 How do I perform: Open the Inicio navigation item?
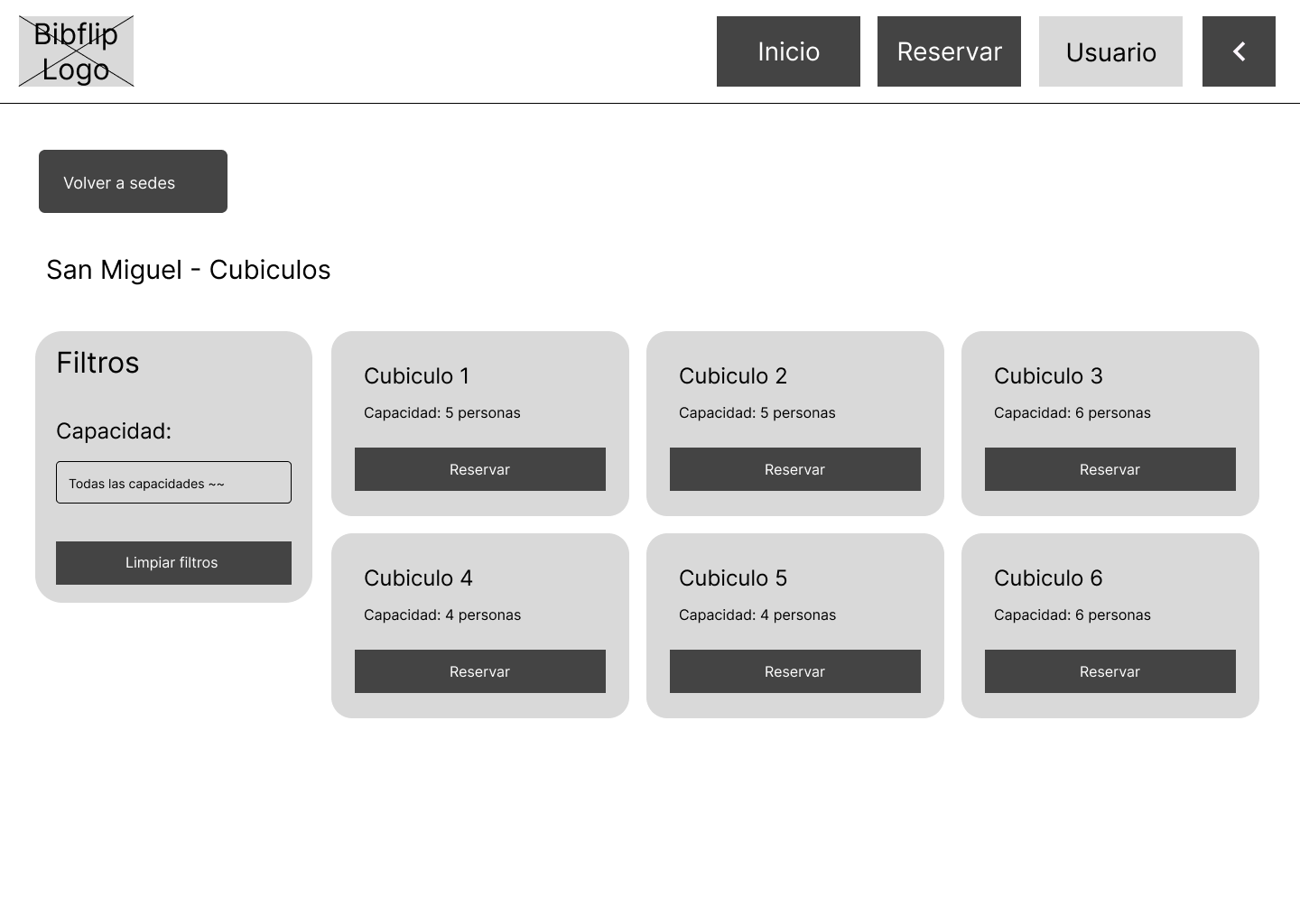click(x=788, y=51)
